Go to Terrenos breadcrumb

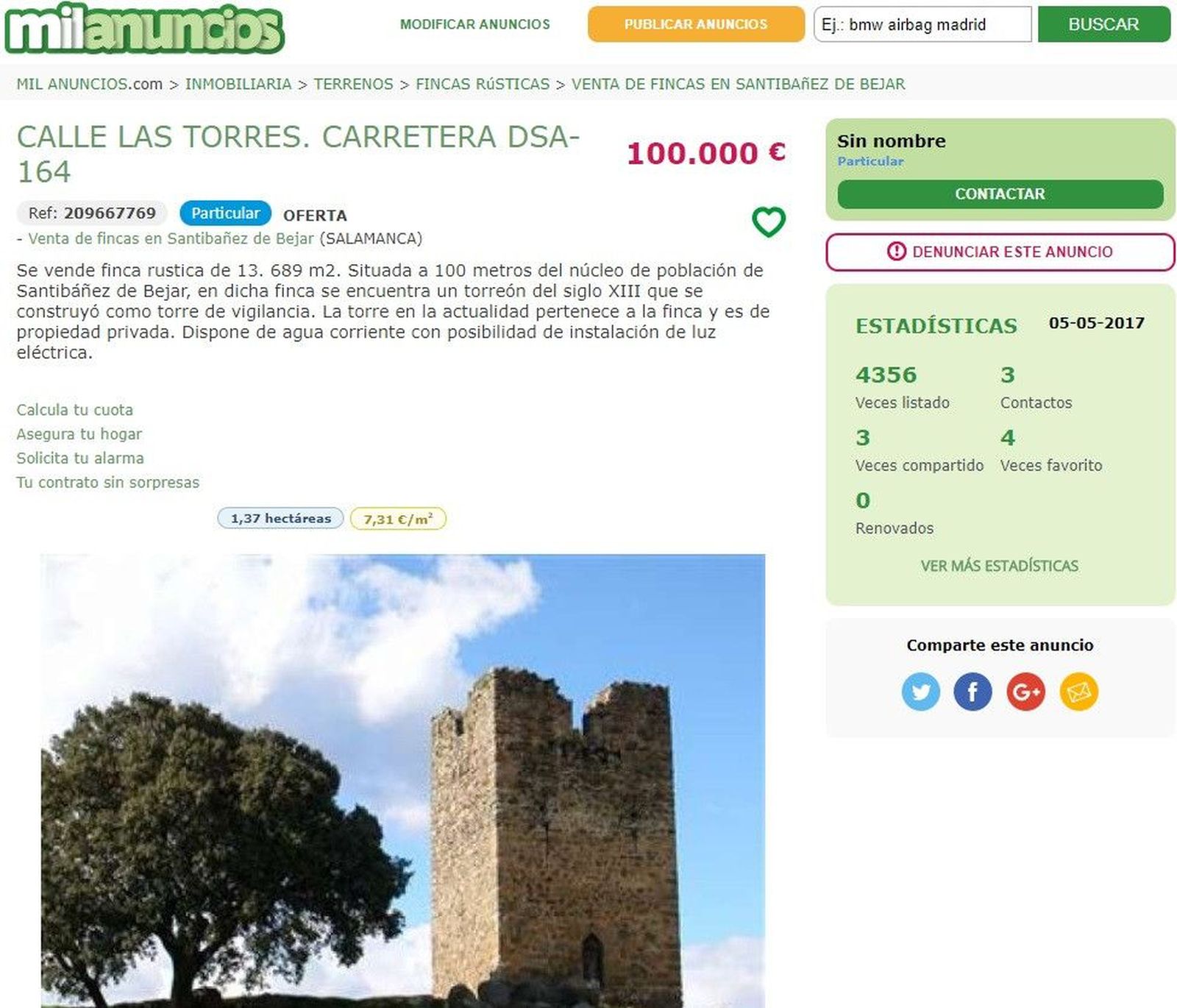tap(353, 84)
